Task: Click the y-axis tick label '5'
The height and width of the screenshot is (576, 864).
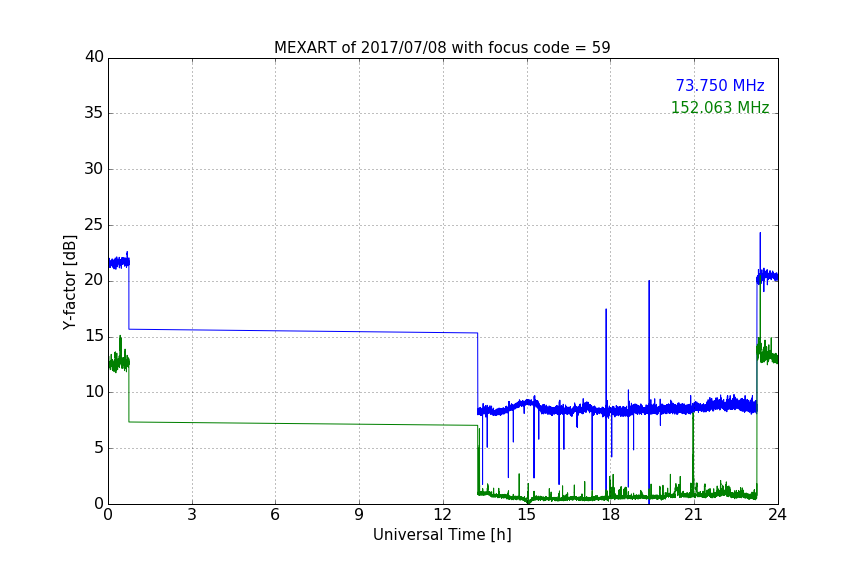Action: click(x=99, y=448)
